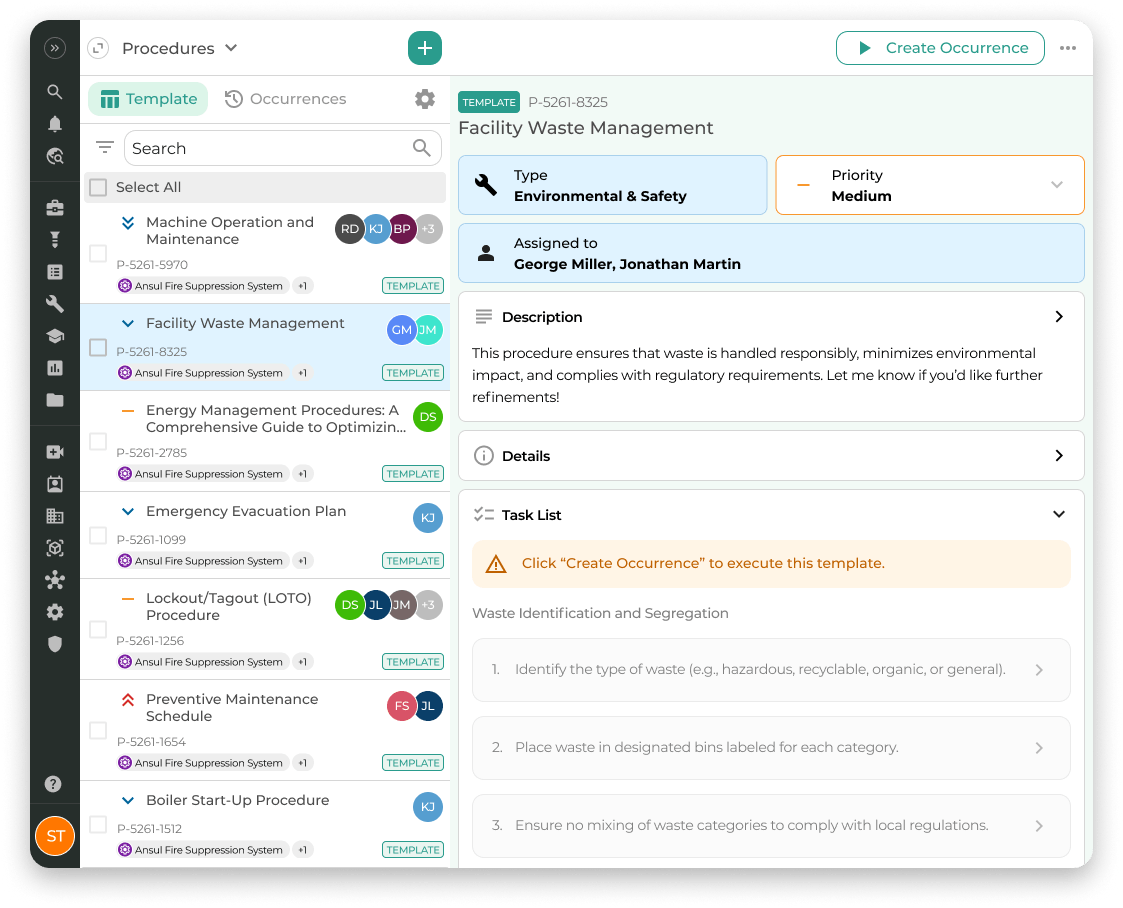Open the medical camera sidebar icon
This screenshot has height=908, width=1123.
[54, 452]
